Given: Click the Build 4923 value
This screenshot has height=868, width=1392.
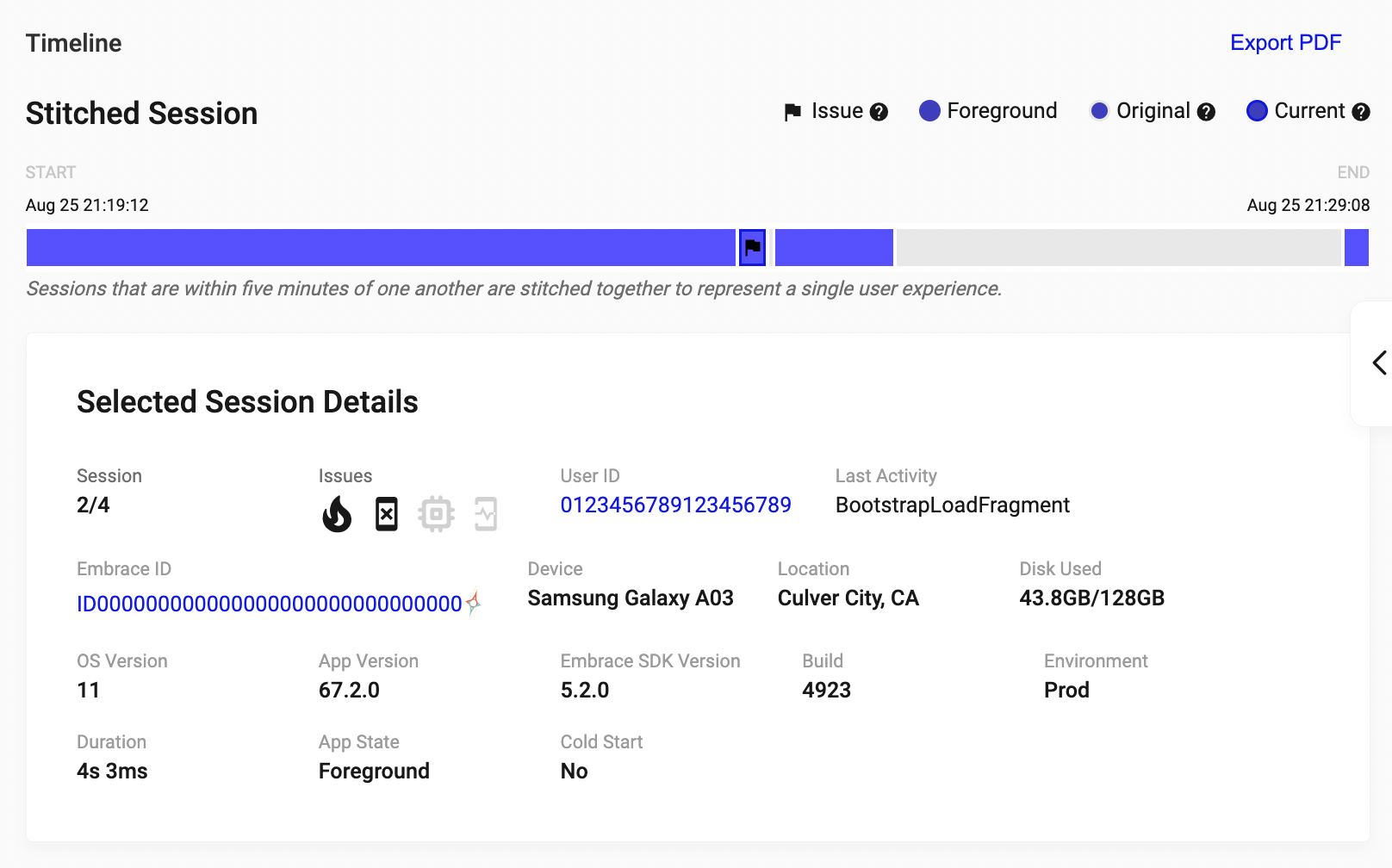Looking at the screenshot, I should [x=826, y=690].
